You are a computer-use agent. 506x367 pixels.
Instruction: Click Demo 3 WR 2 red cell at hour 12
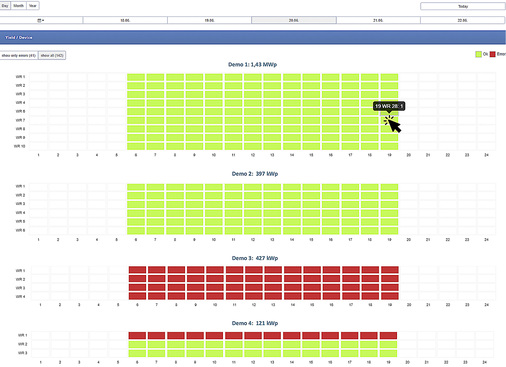point(254,278)
